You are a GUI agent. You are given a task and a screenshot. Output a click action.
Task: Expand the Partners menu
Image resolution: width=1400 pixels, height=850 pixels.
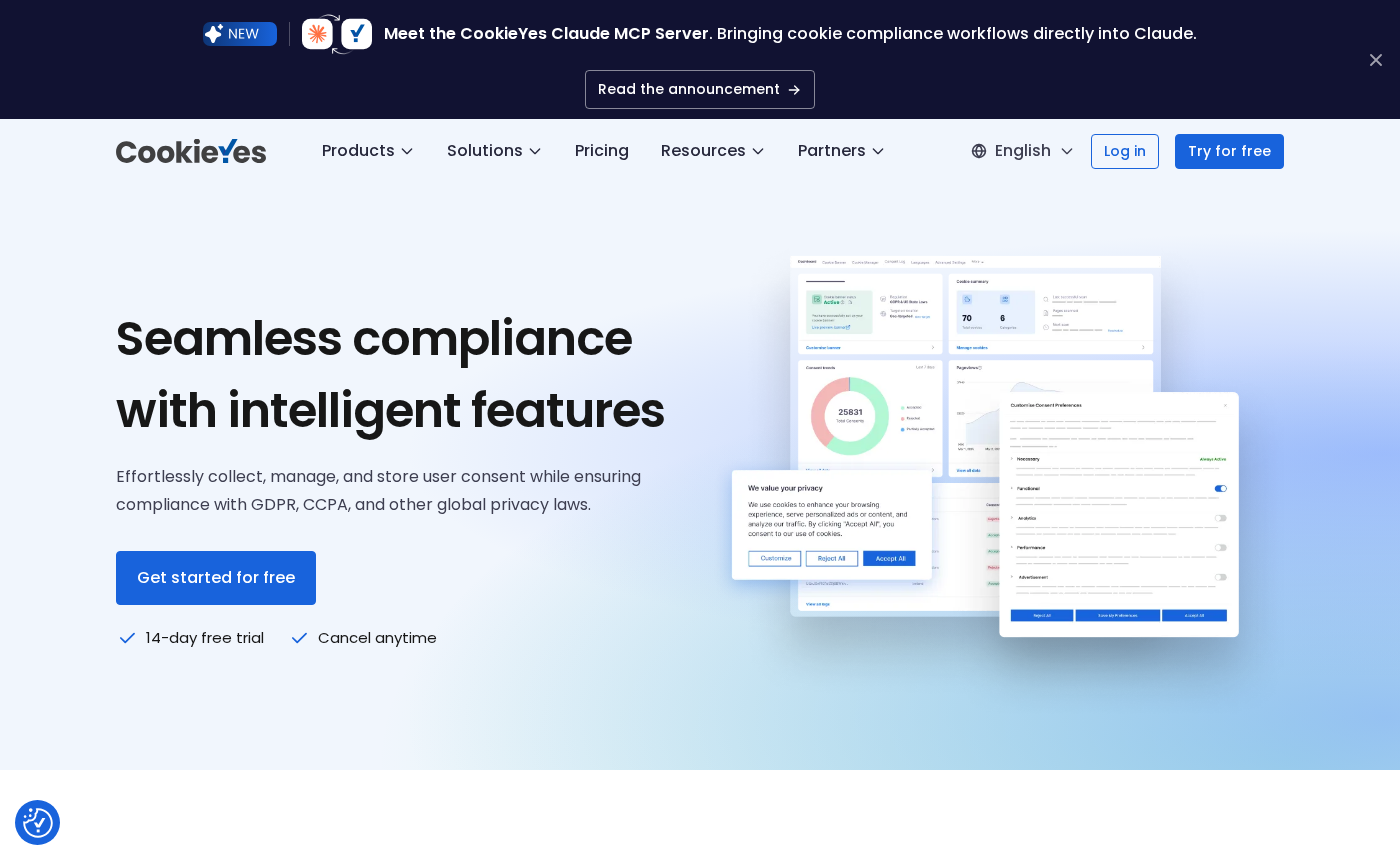(841, 151)
